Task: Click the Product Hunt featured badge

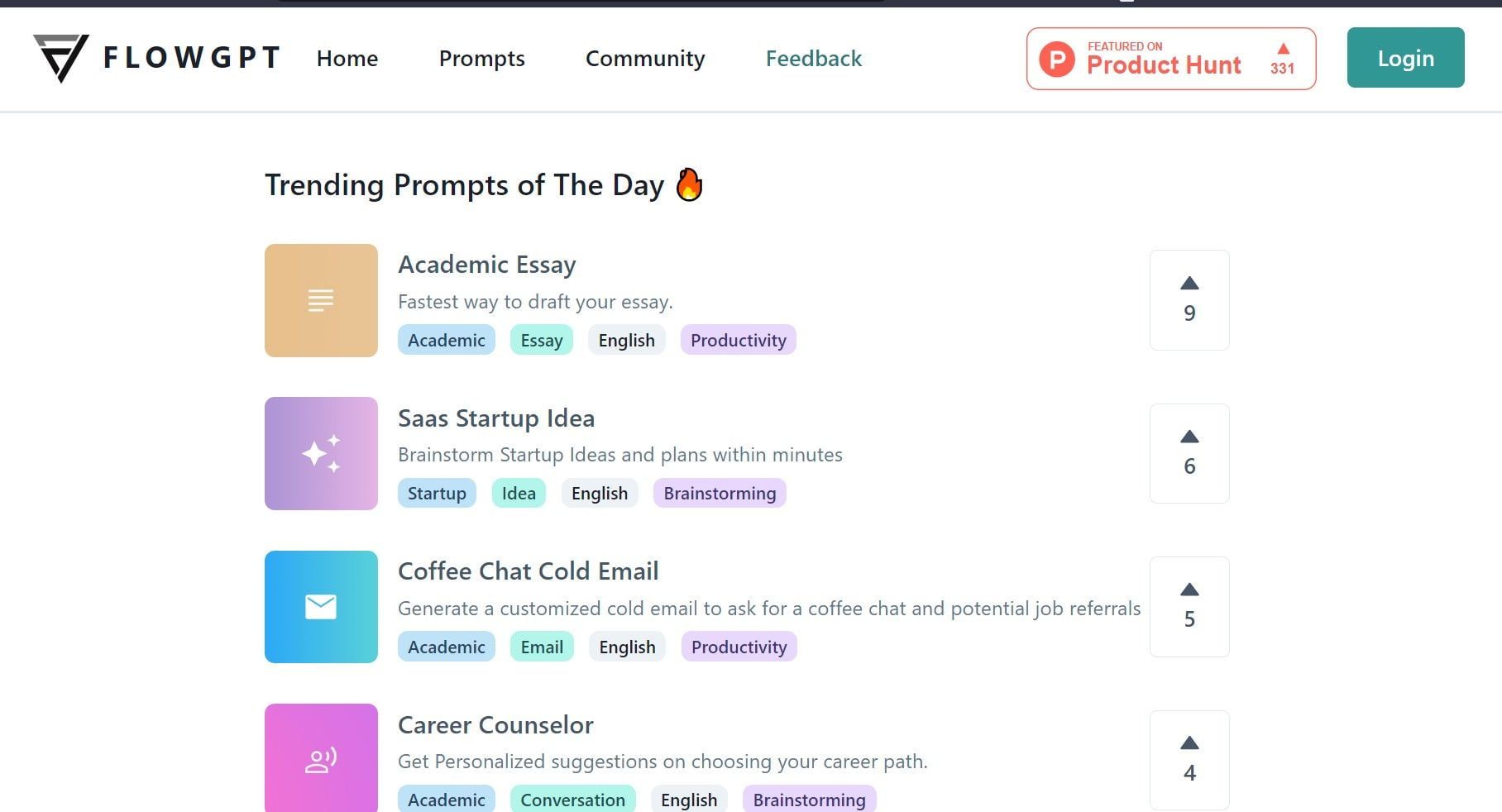Action: click(x=1171, y=59)
